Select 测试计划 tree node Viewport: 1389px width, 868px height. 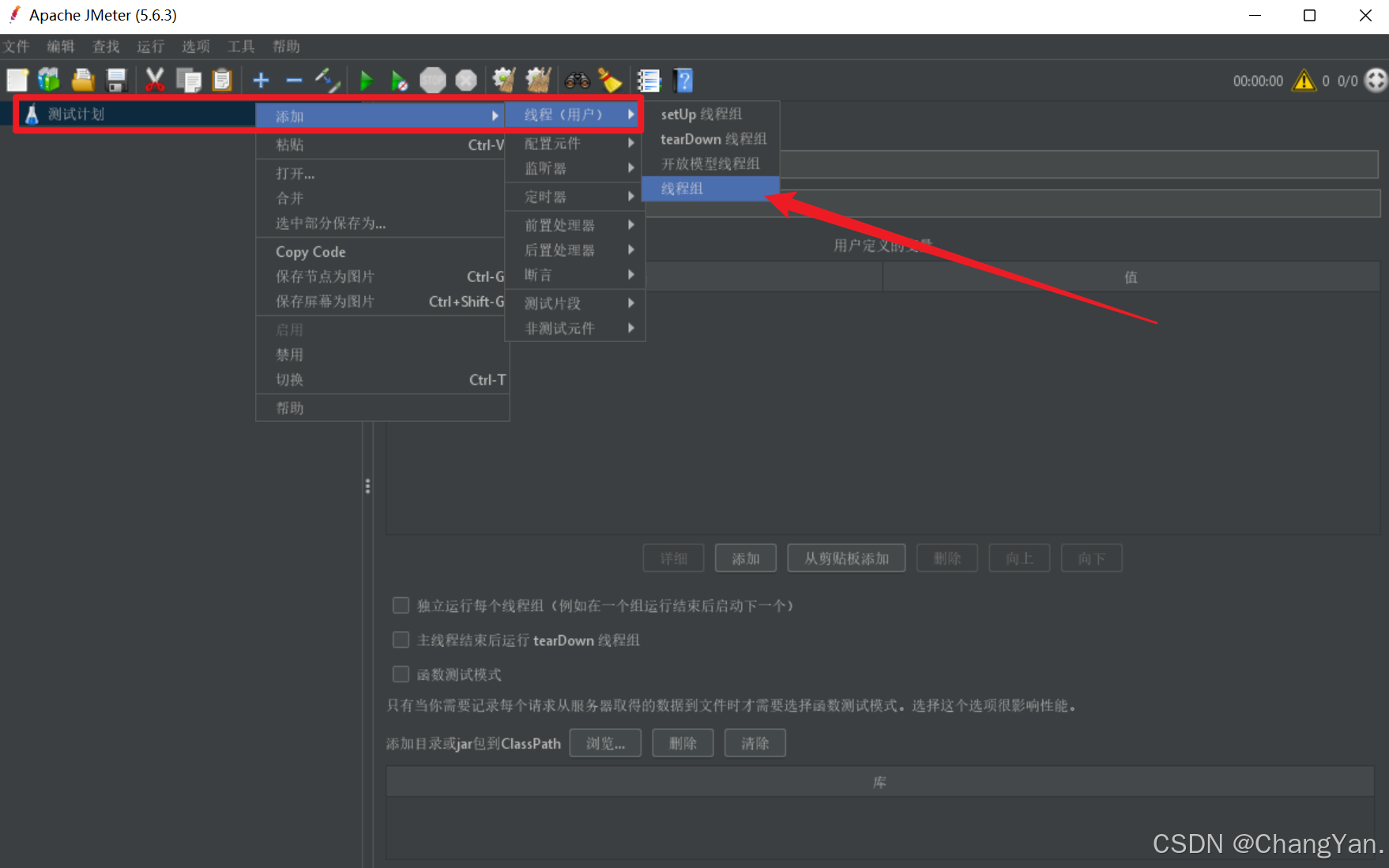(76, 115)
